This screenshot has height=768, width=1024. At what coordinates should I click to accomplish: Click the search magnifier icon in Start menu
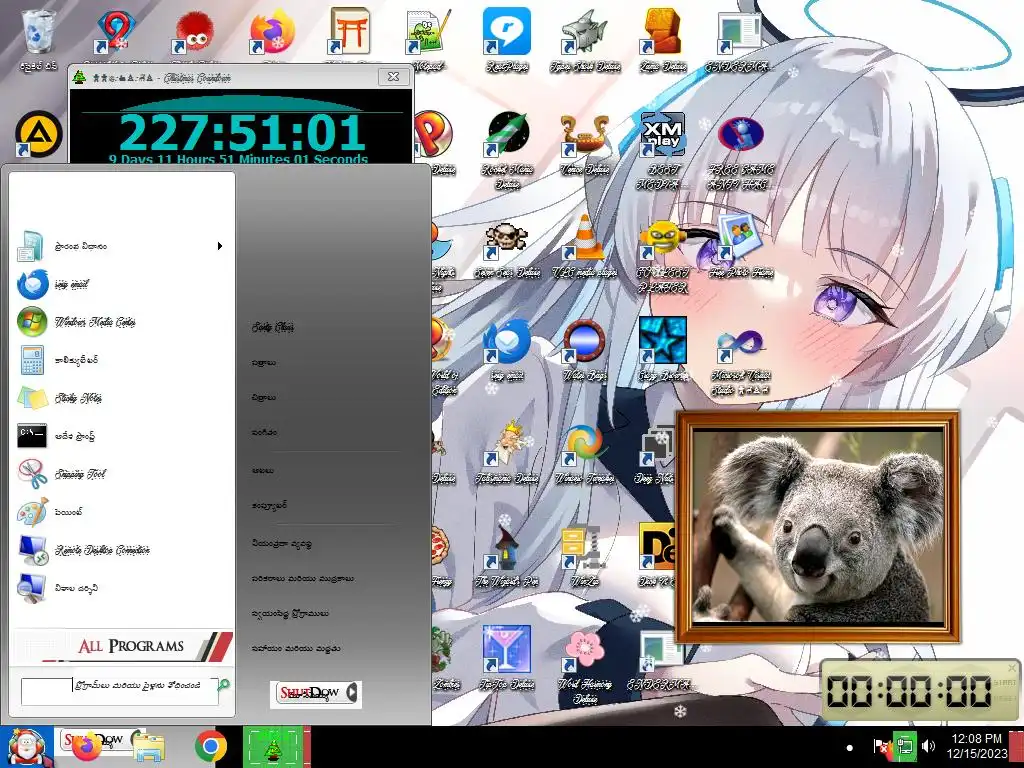point(224,685)
